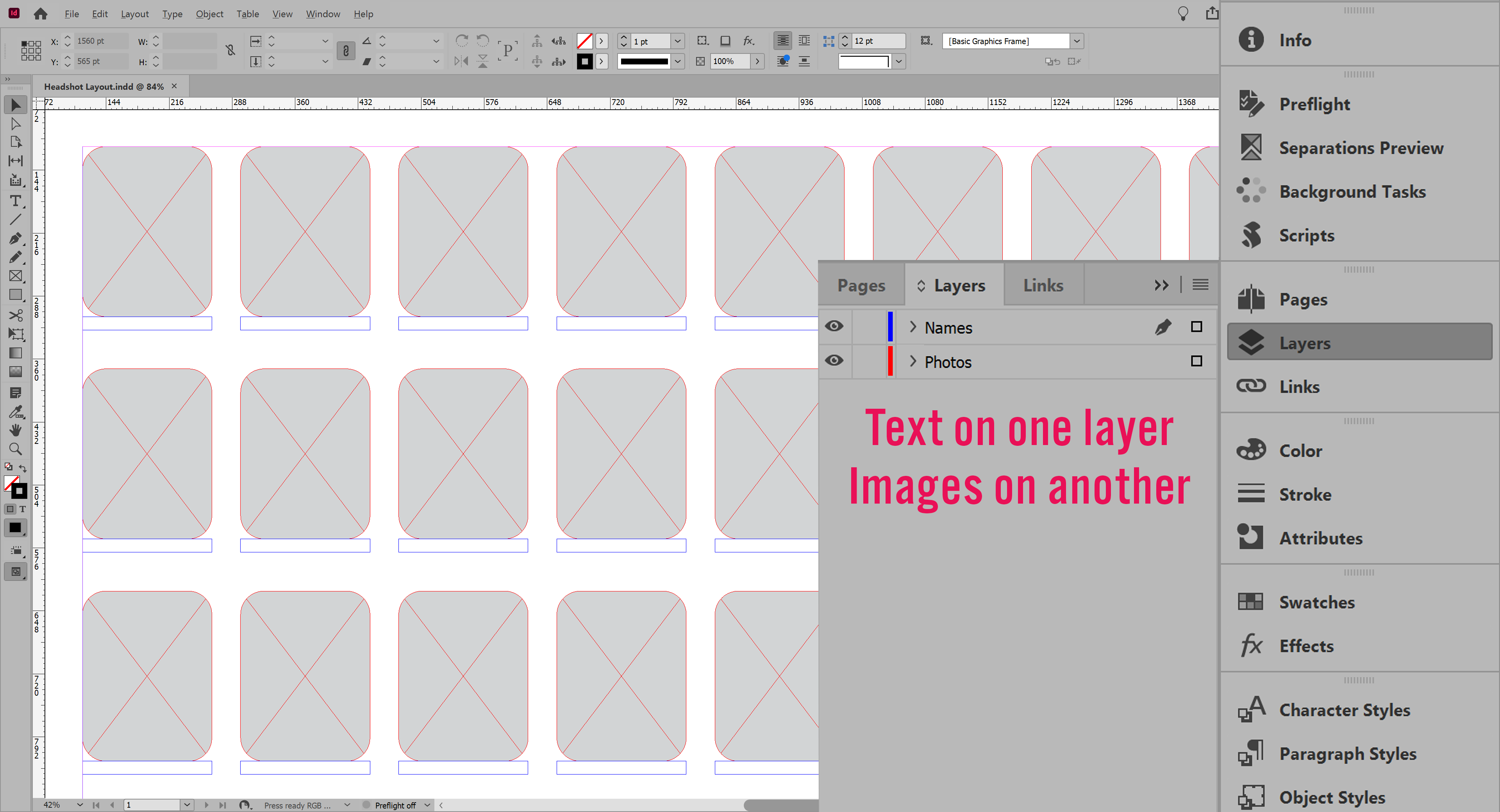Screen dimensions: 1500x812
Task: Open the Object menu
Action: 209,14
